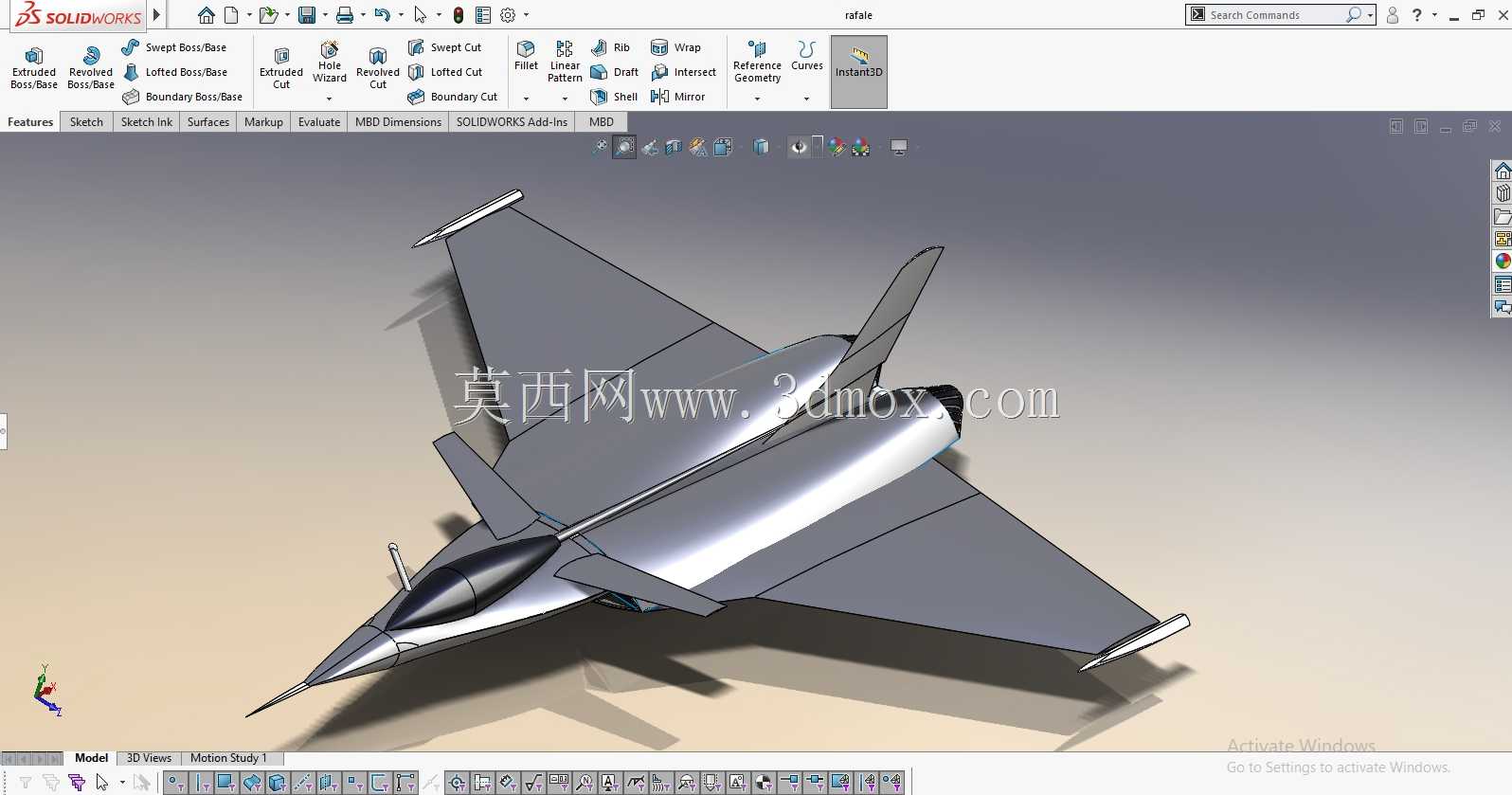Toggle the Filter Axes selection filter
The image size is (1512, 795).
(302, 783)
